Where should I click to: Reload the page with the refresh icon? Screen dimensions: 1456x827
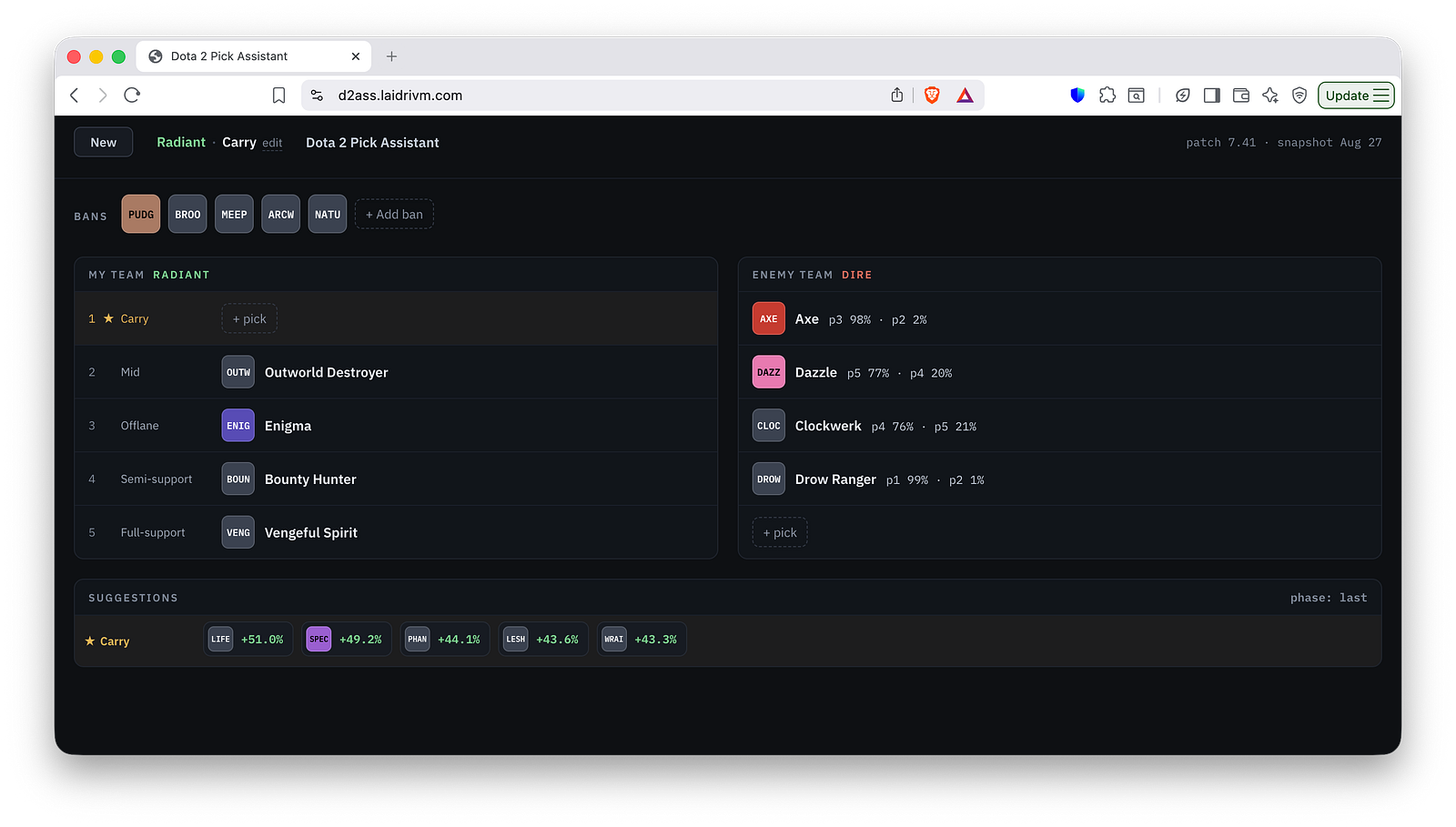[x=132, y=96]
